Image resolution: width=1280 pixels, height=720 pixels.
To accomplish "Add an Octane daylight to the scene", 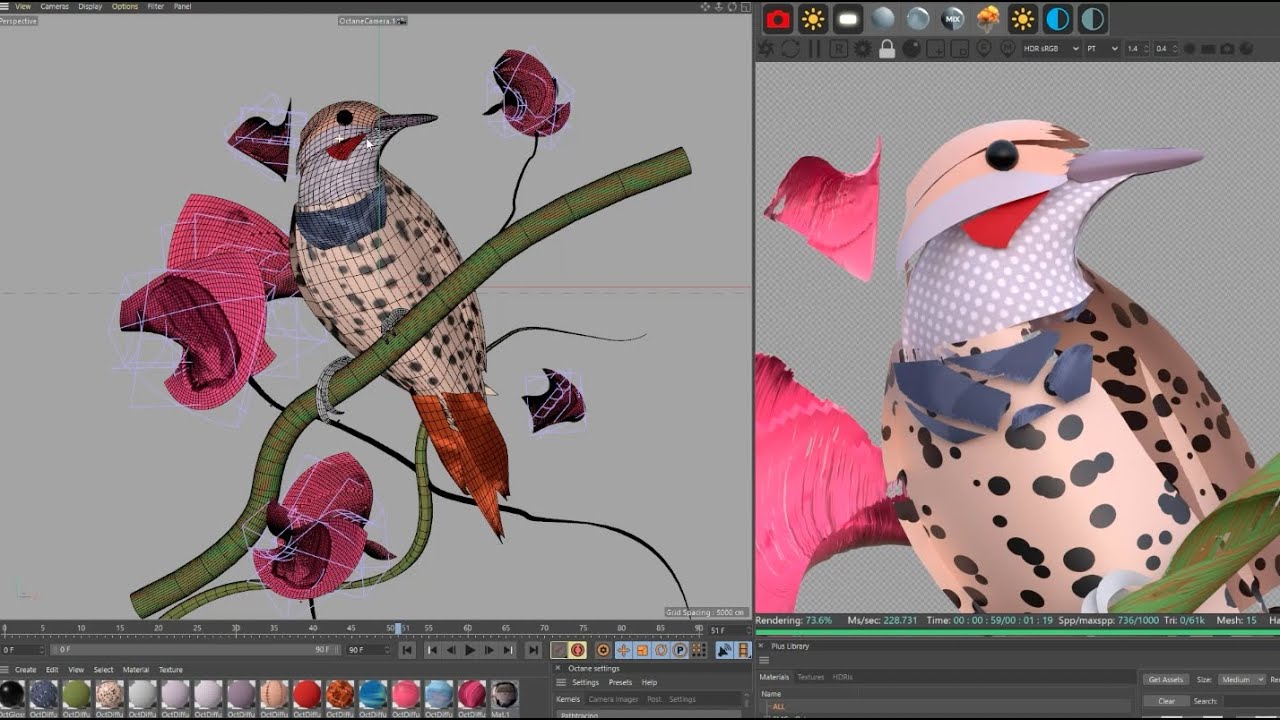I will [815, 18].
